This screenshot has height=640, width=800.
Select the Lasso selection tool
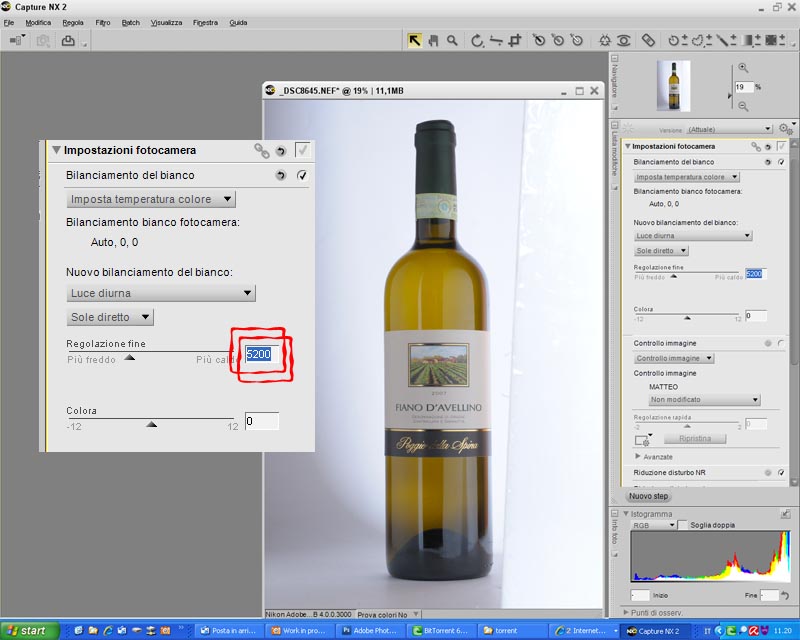702,40
